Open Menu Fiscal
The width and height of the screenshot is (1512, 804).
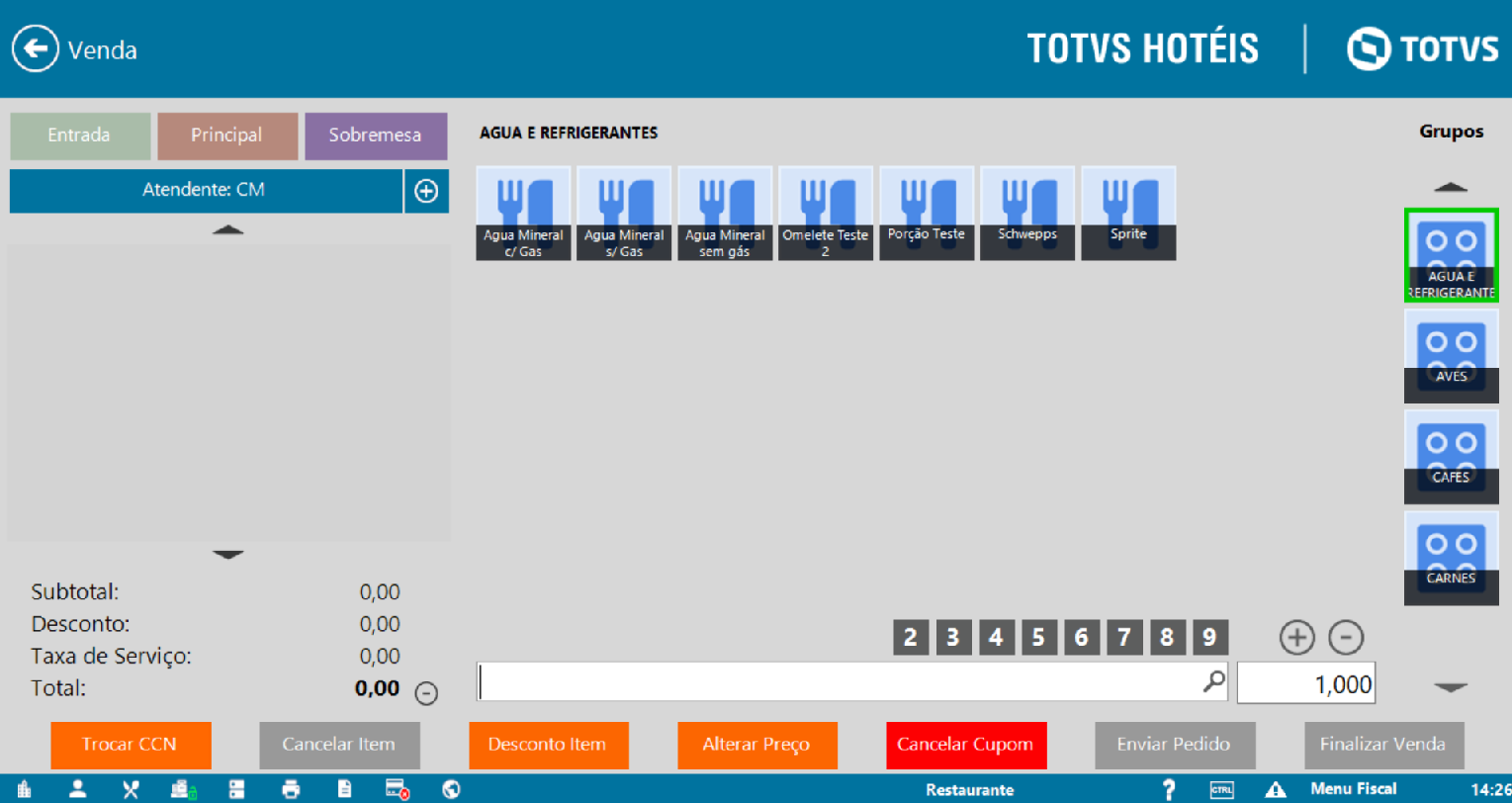pyautogui.click(x=1353, y=789)
